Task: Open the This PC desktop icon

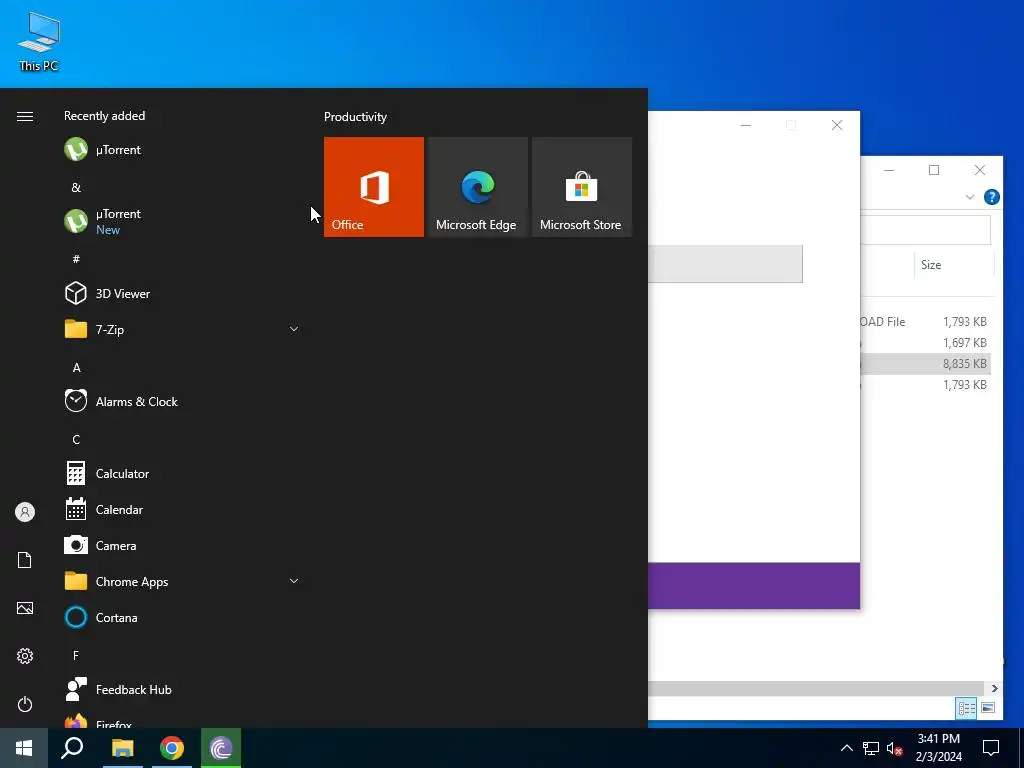Action: (39, 42)
